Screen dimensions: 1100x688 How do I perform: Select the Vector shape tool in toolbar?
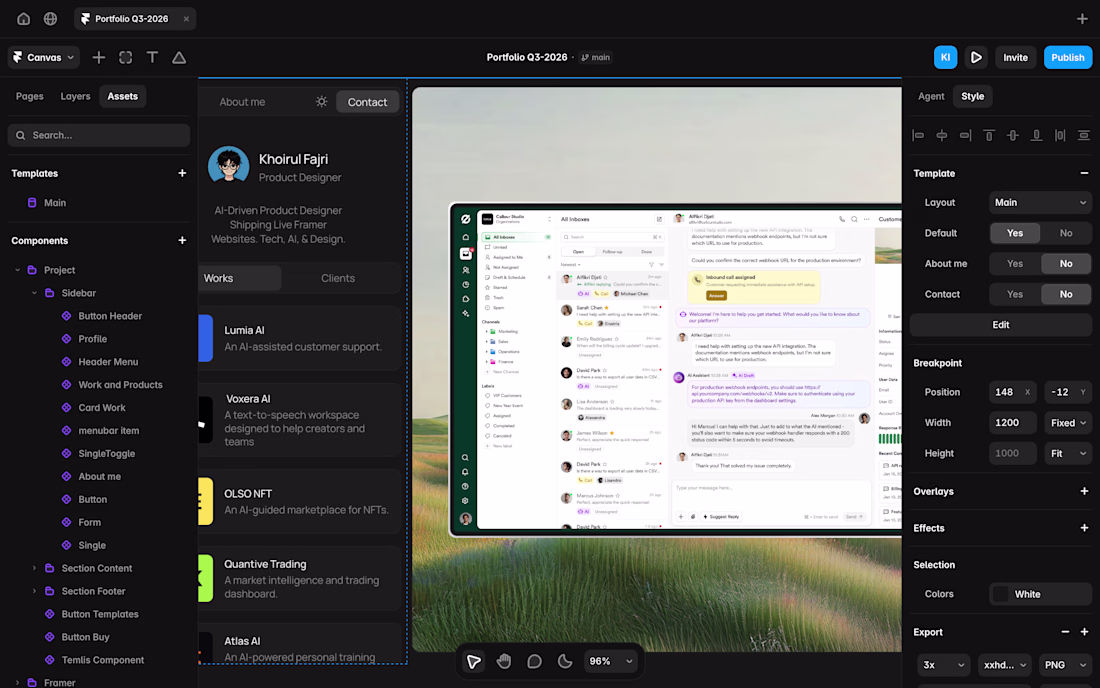click(179, 58)
